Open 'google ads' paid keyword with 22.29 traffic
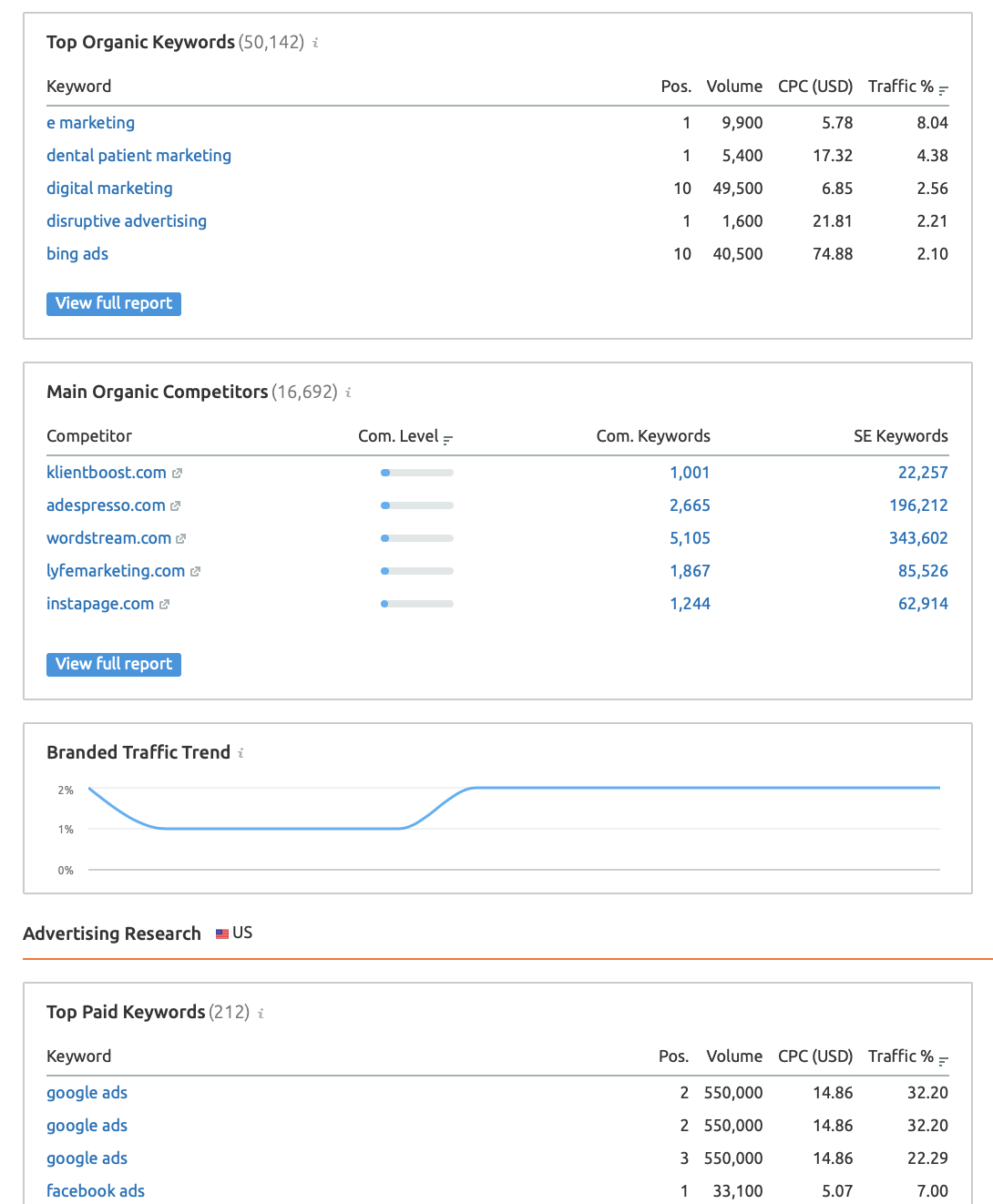This screenshot has width=993, height=1204. click(x=87, y=1158)
